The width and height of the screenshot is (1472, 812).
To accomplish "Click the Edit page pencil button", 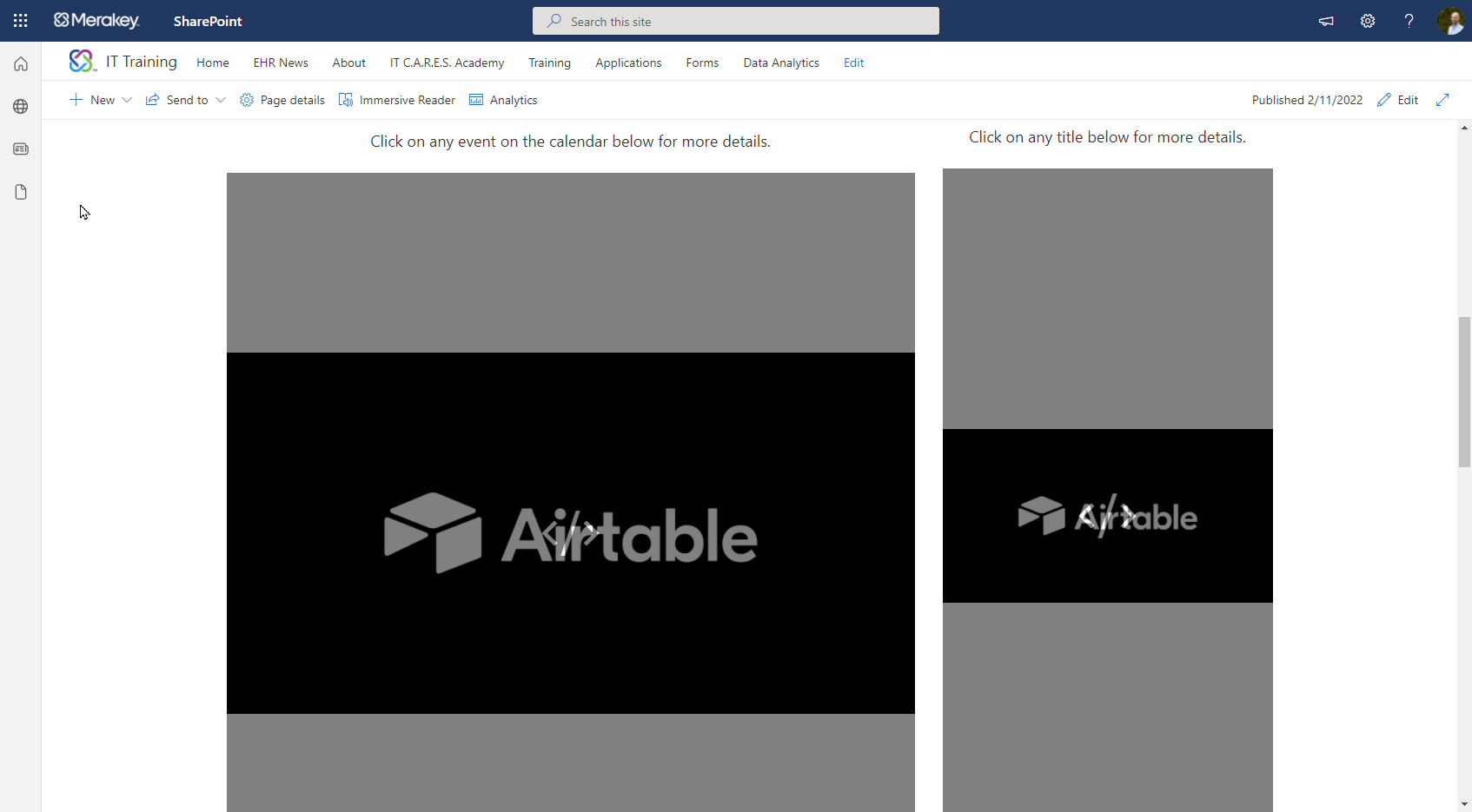I will 1398,100.
